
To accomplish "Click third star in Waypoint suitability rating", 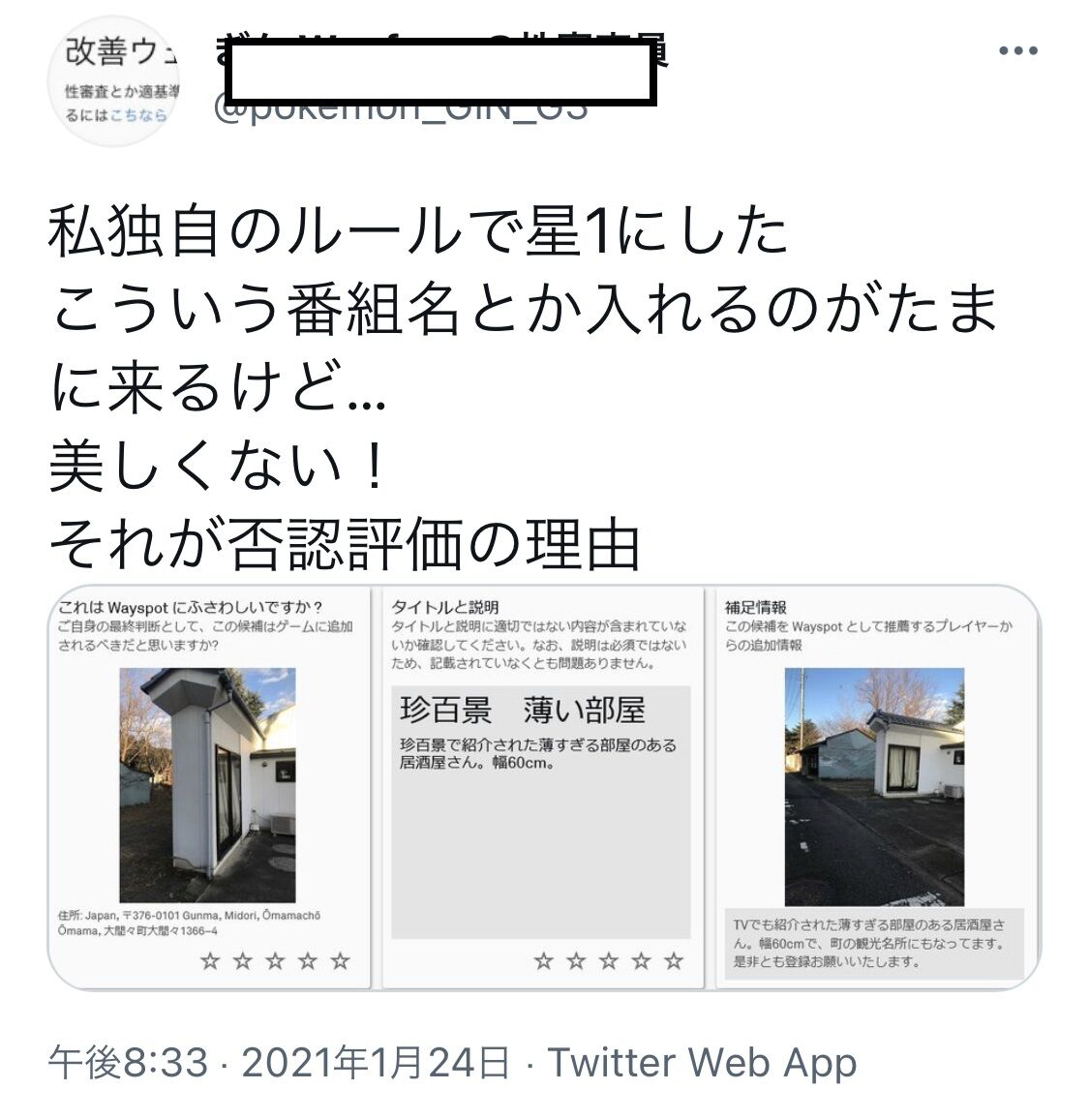I will pyautogui.click(x=275, y=960).
